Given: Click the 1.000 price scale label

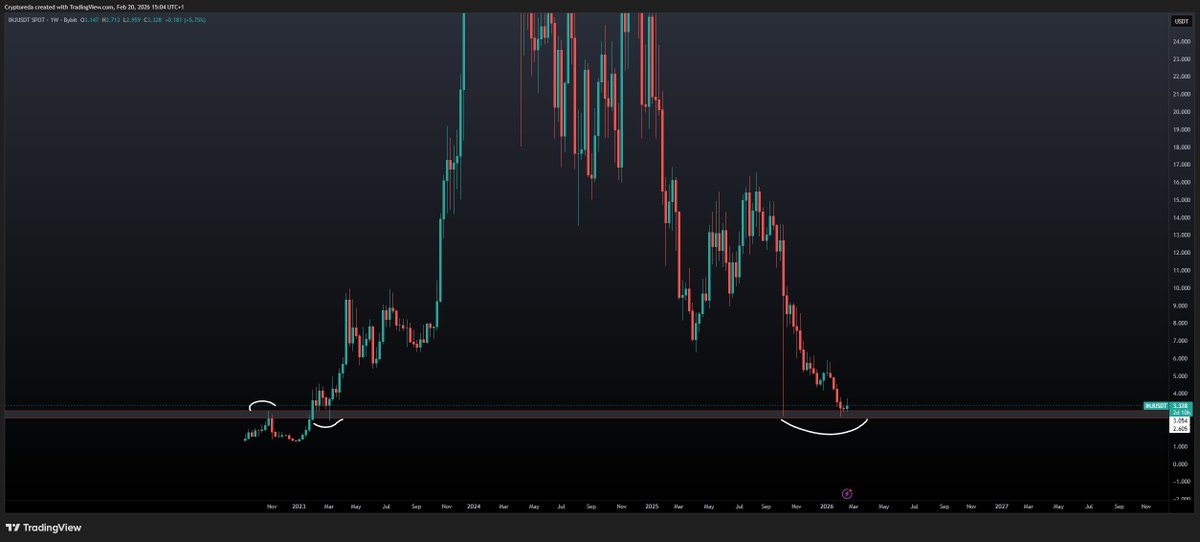Looking at the screenshot, I should 1180,446.
